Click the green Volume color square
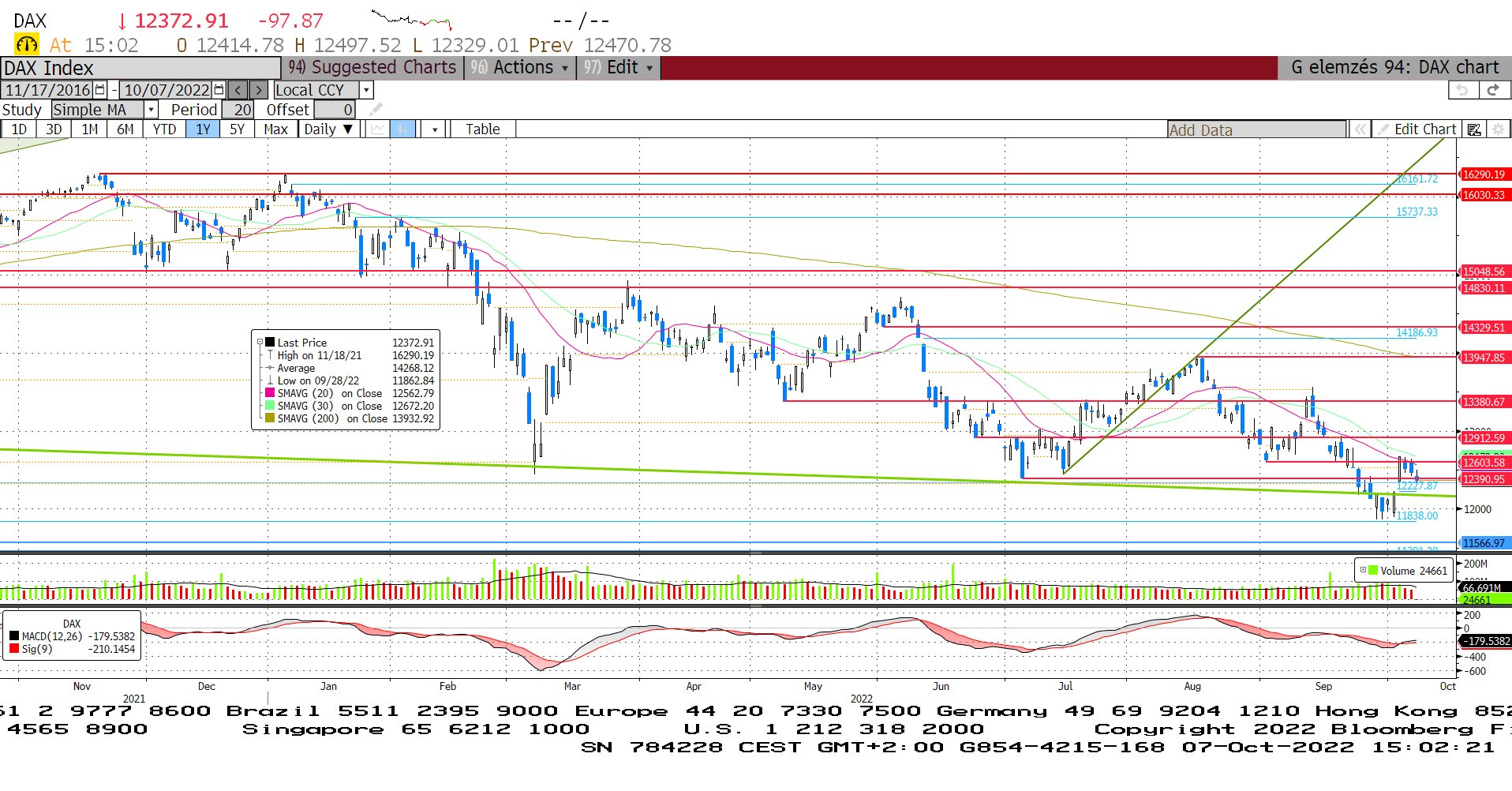 pos(1373,570)
